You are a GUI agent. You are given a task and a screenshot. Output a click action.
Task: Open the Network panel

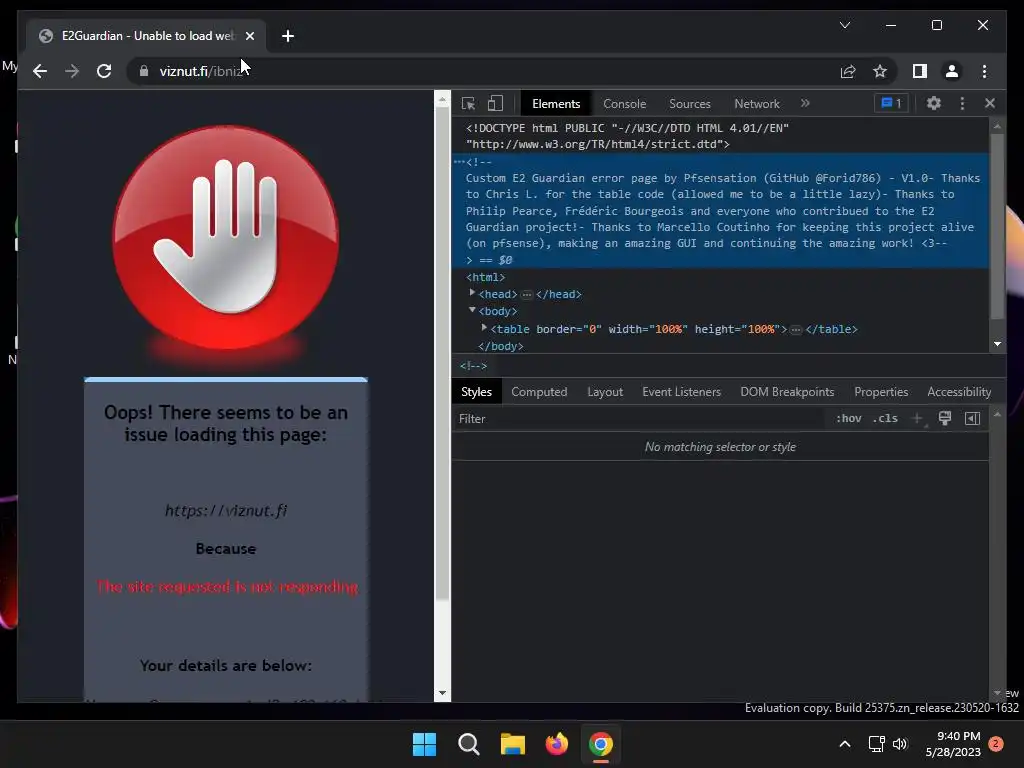coord(756,104)
